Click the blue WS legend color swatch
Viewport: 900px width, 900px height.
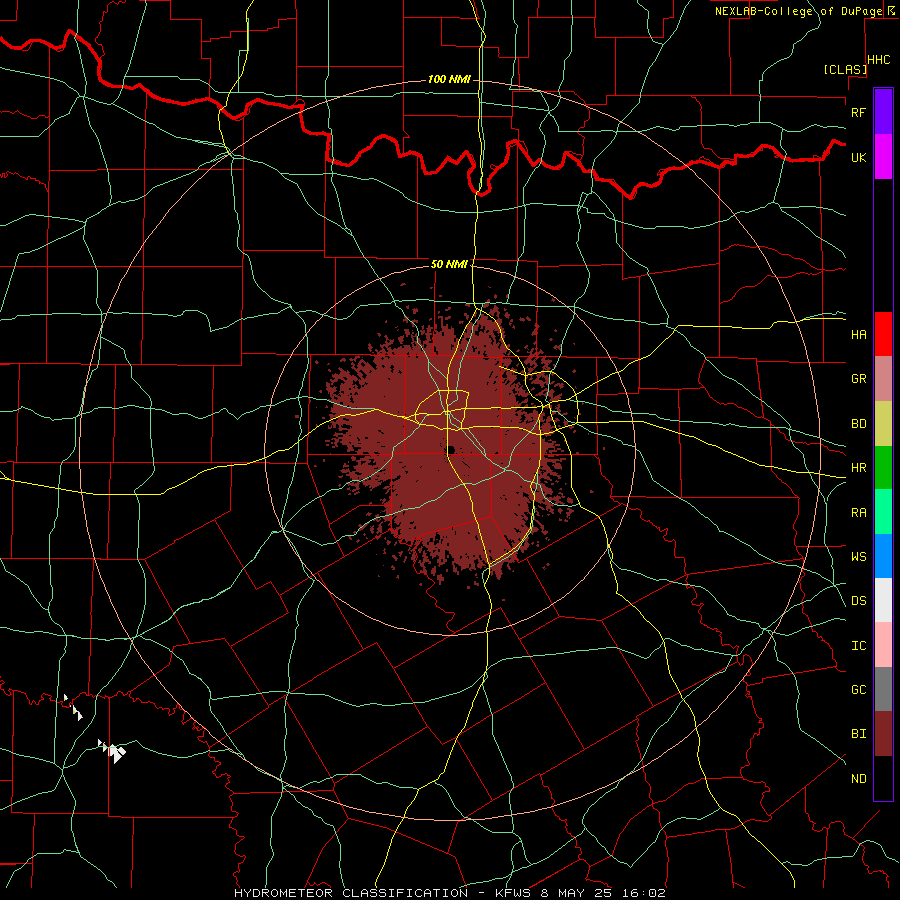click(x=883, y=556)
